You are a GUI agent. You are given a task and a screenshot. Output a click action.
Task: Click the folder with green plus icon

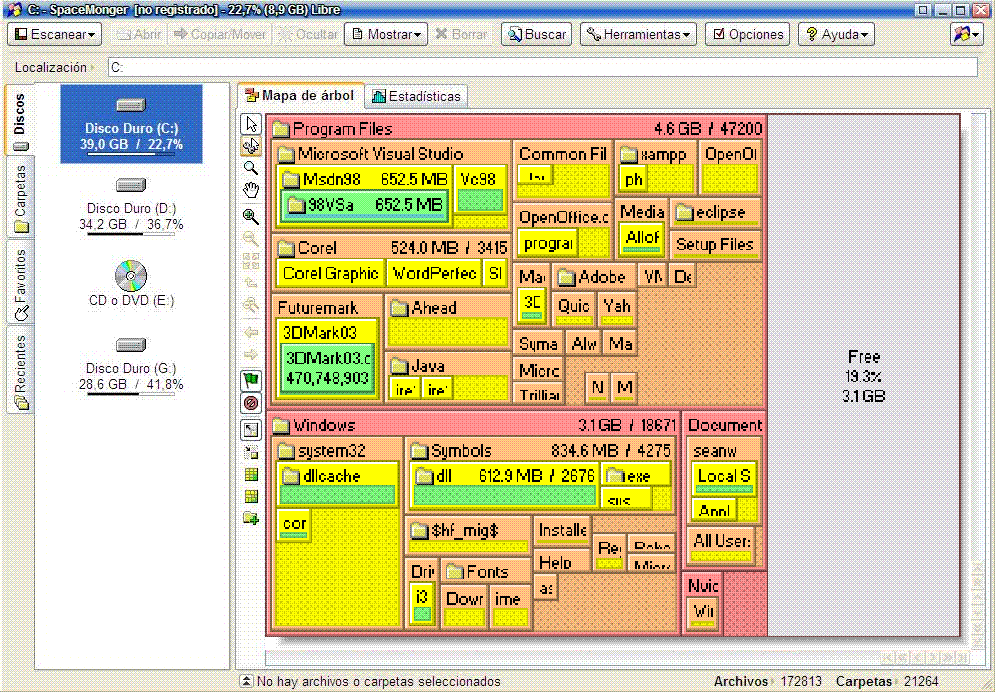(x=251, y=518)
